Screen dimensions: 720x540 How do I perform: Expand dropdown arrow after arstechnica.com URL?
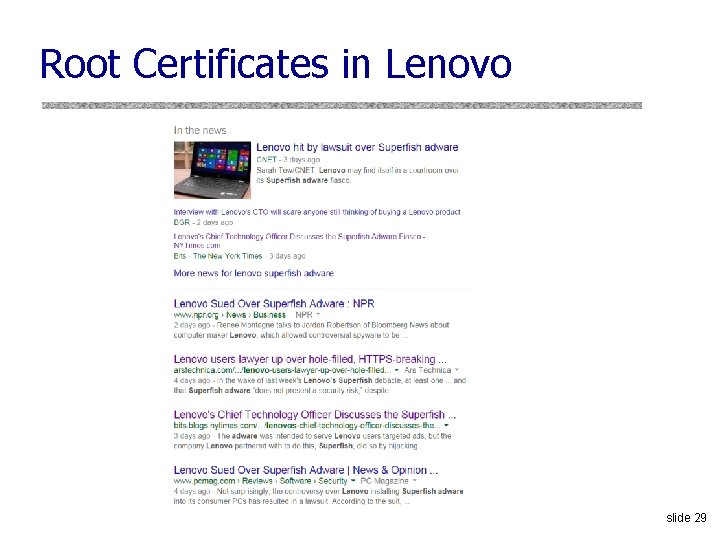[397, 370]
